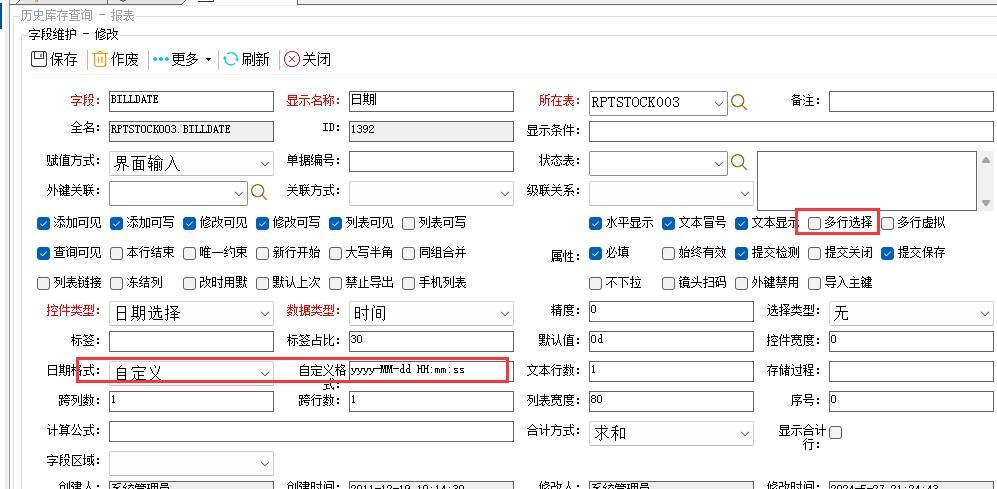Click the 刷新 refresh icon
The image size is (997, 489).
click(231, 59)
